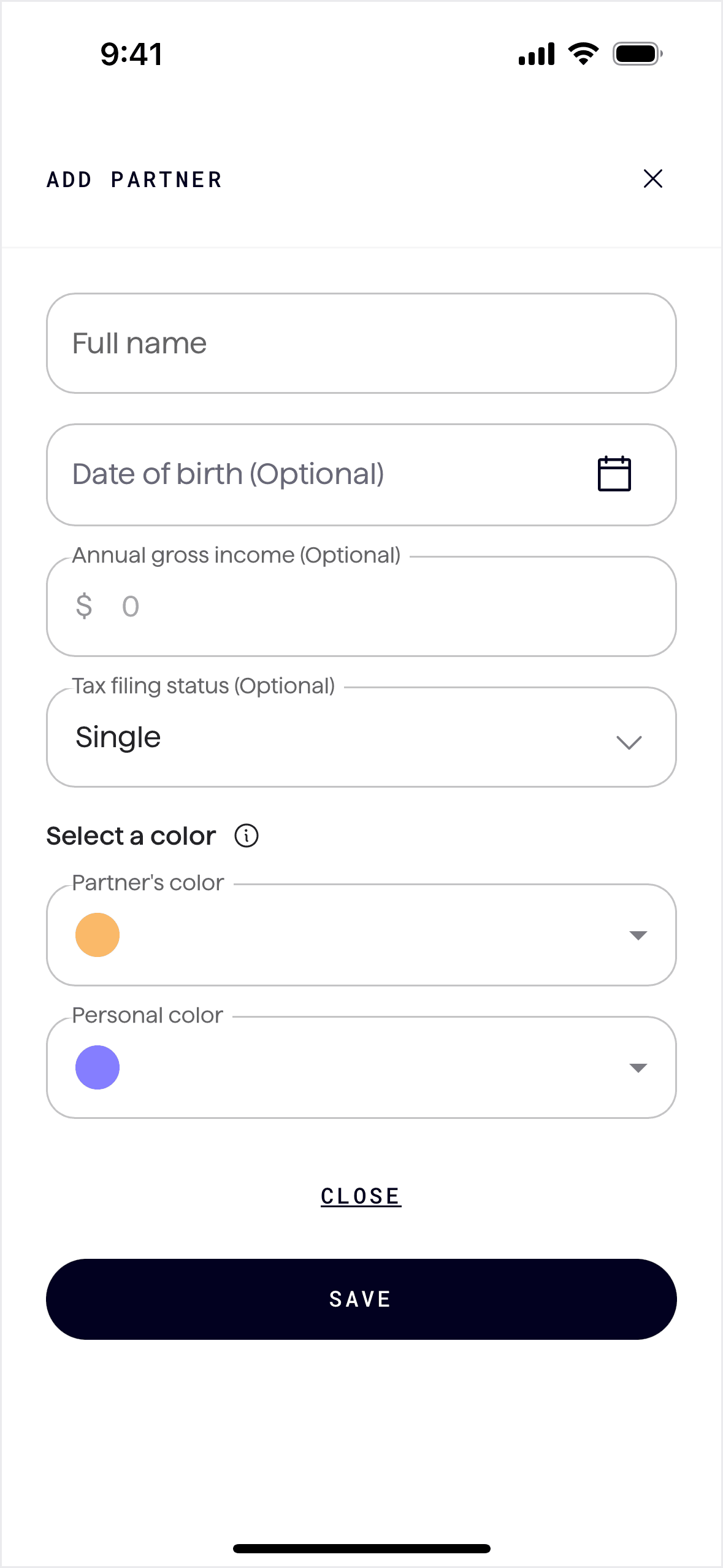Tap the cellular signal bars icon
Viewport: 723px width, 1568px height.
tap(537, 54)
